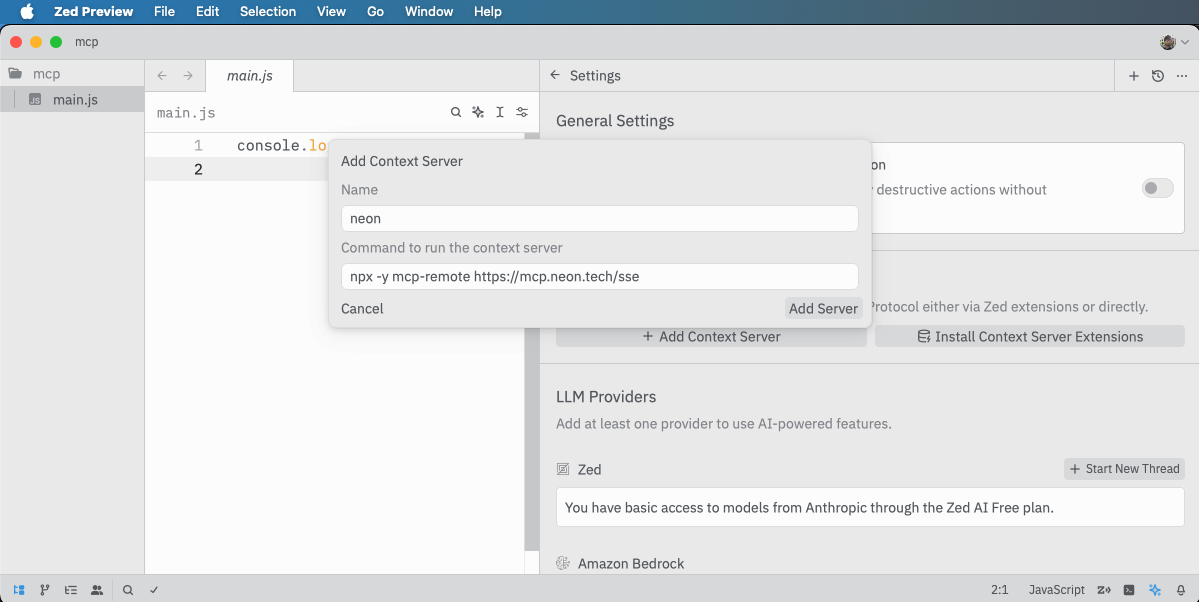Click the context server Name input field
1199x602 pixels.
pos(599,219)
